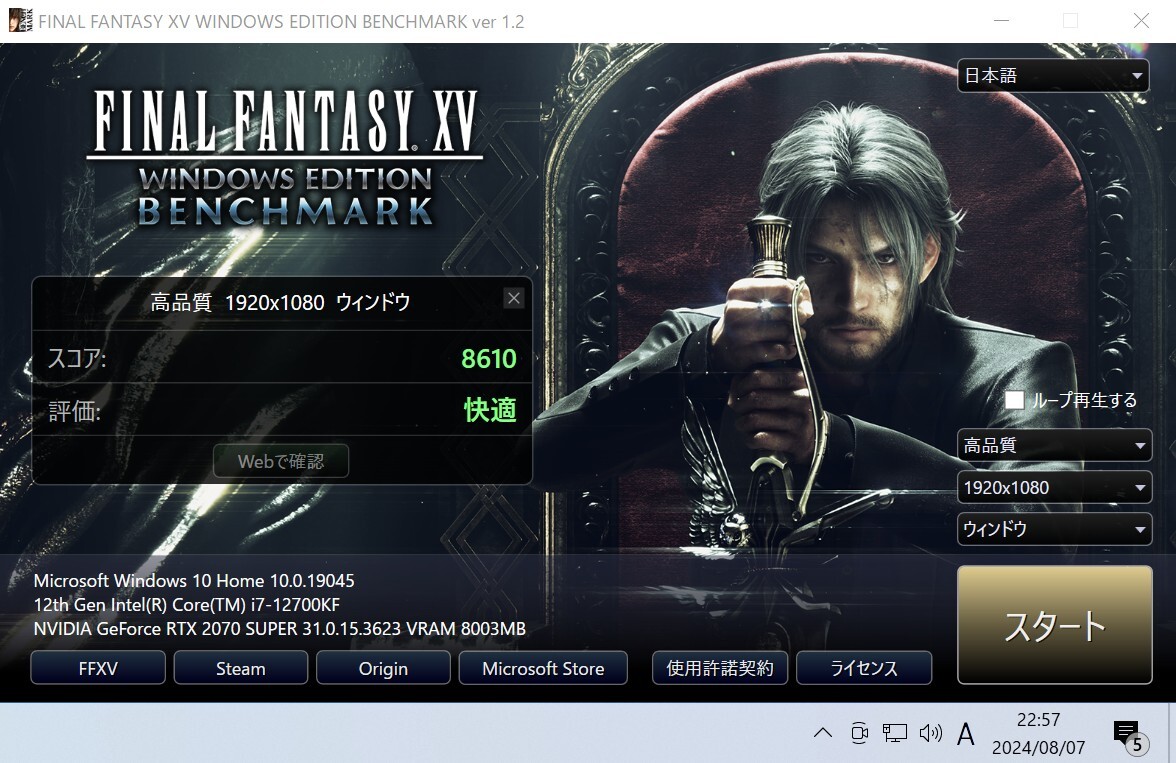Viewport: 1176px width, 763px height.
Task: Close the benchmark window
Action: pyautogui.click(x=1141, y=20)
